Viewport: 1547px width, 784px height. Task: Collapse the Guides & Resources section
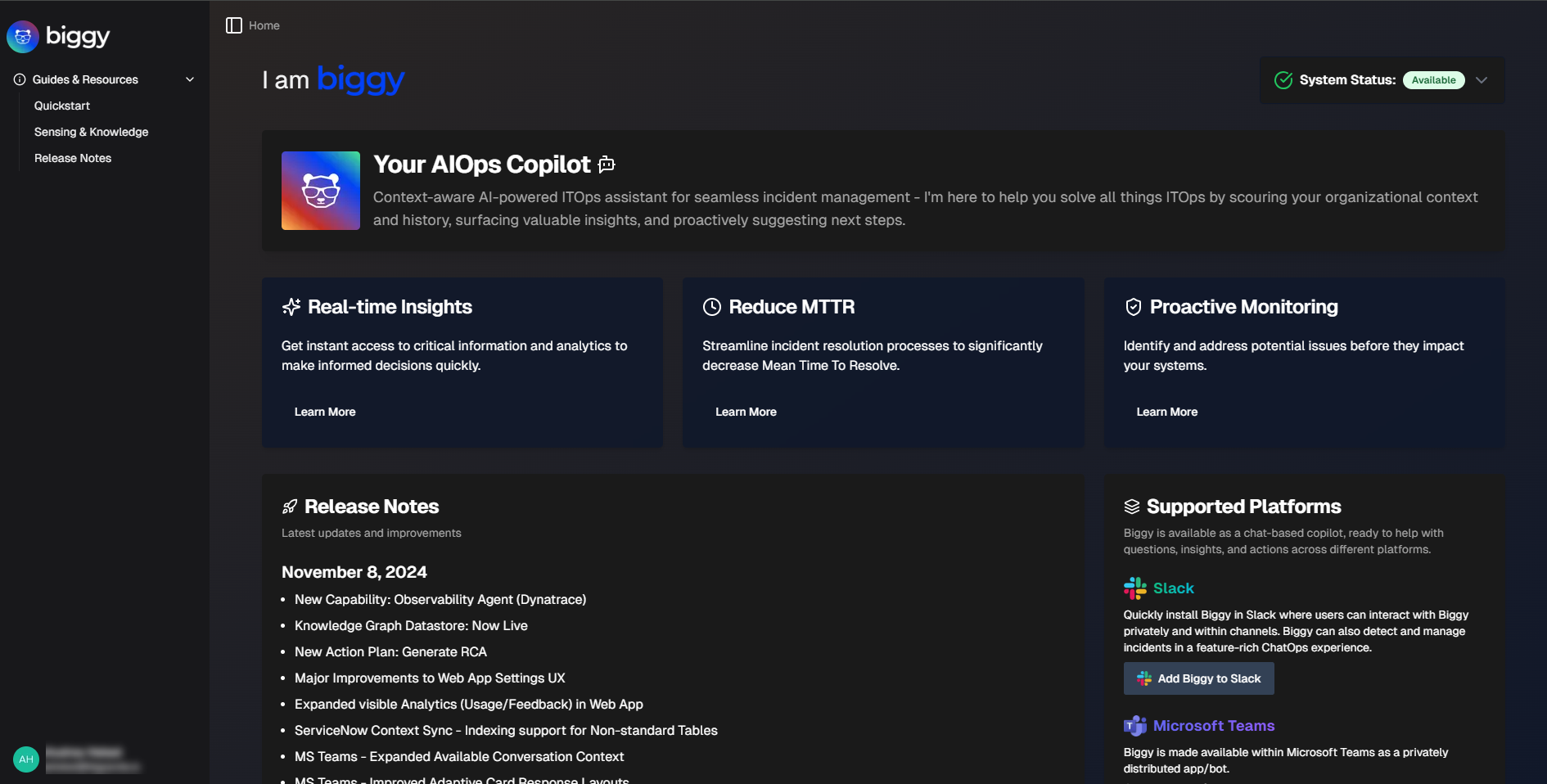(190, 79)
